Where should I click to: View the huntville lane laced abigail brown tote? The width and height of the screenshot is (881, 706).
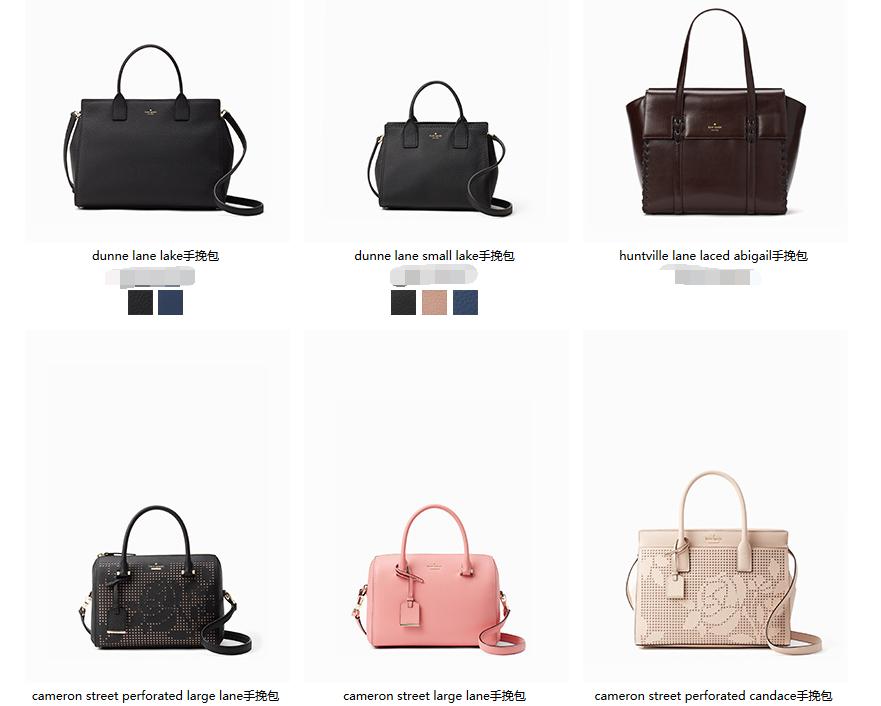coord(716,111)
